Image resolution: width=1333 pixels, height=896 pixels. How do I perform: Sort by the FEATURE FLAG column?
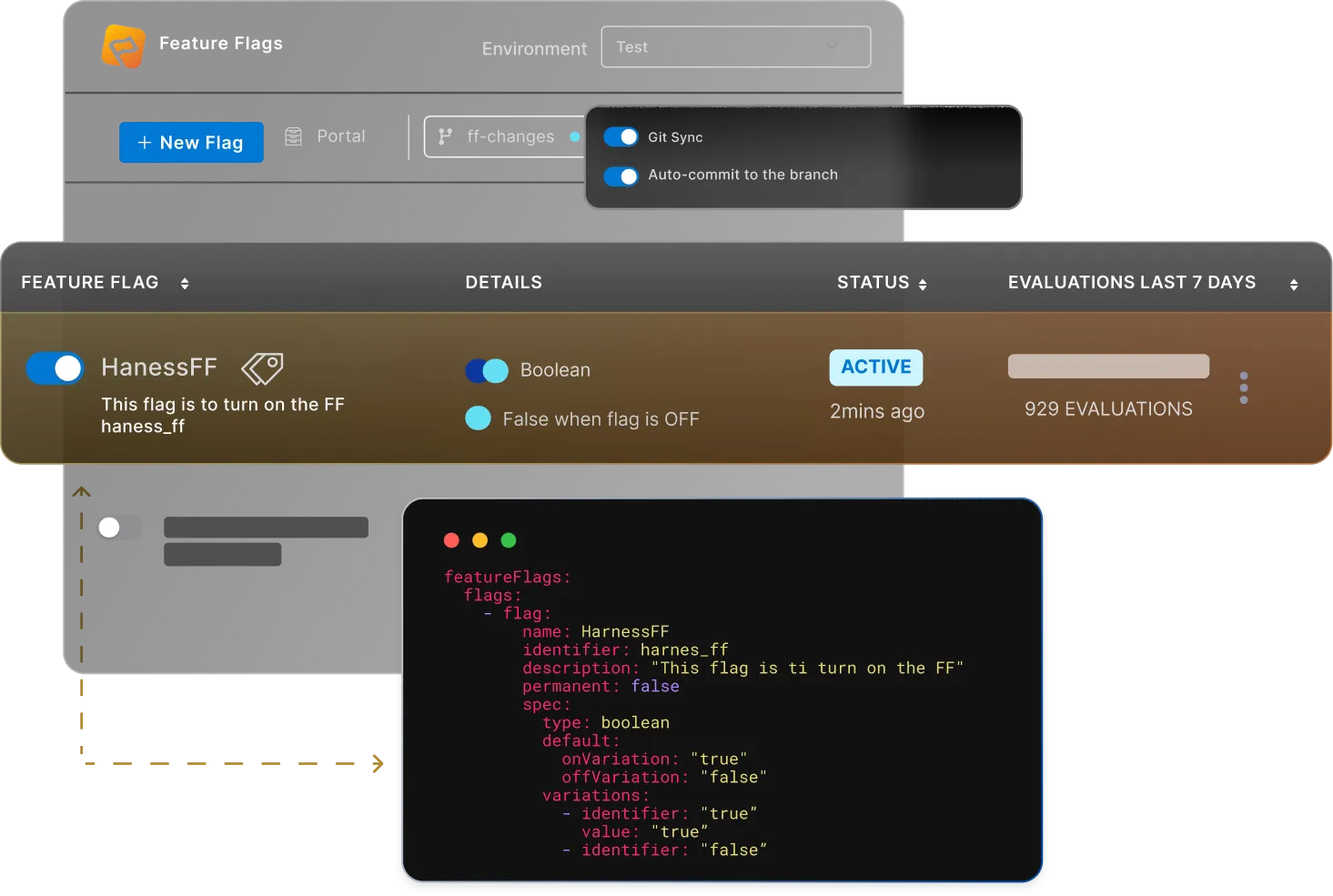[x=184, y=283]
